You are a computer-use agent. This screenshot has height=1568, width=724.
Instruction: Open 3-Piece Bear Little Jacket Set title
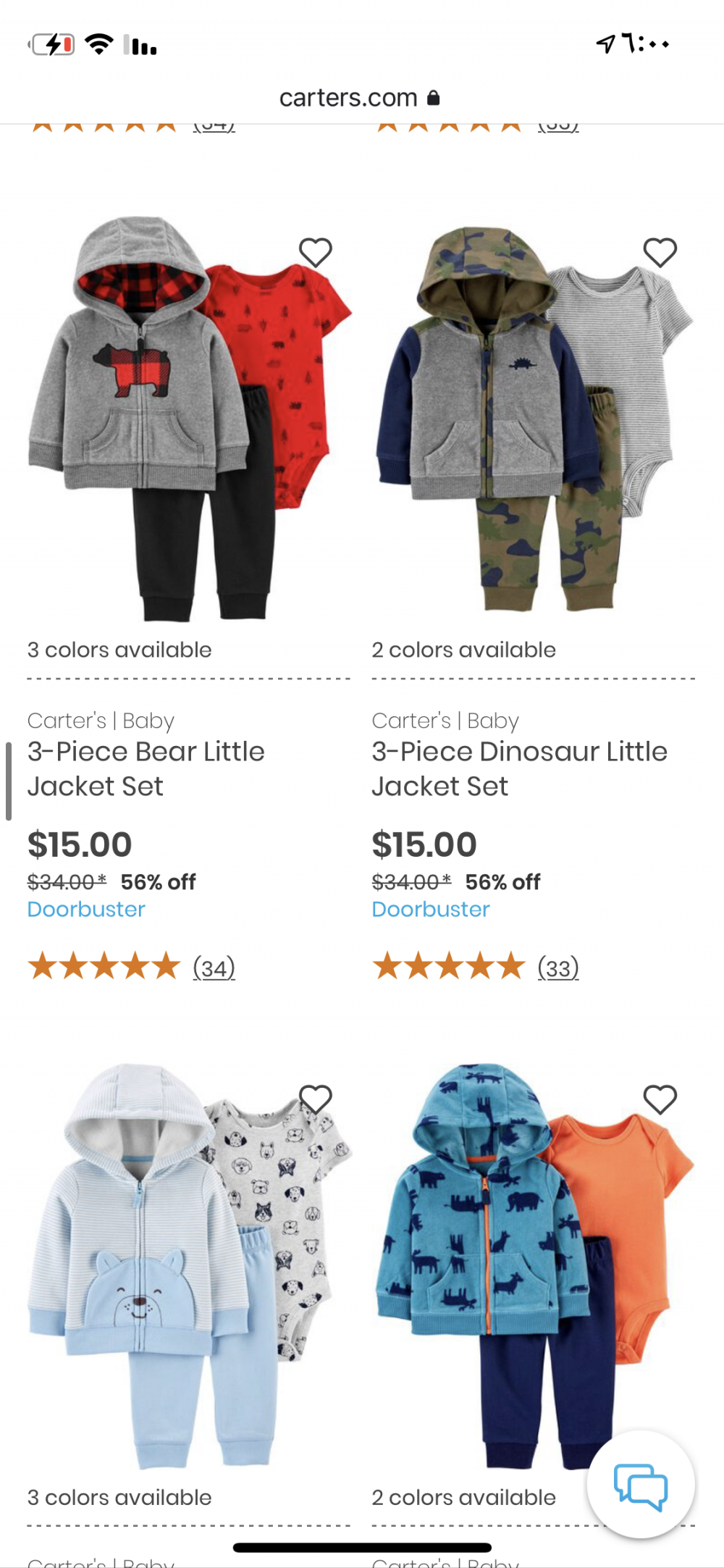click(146, 768)
